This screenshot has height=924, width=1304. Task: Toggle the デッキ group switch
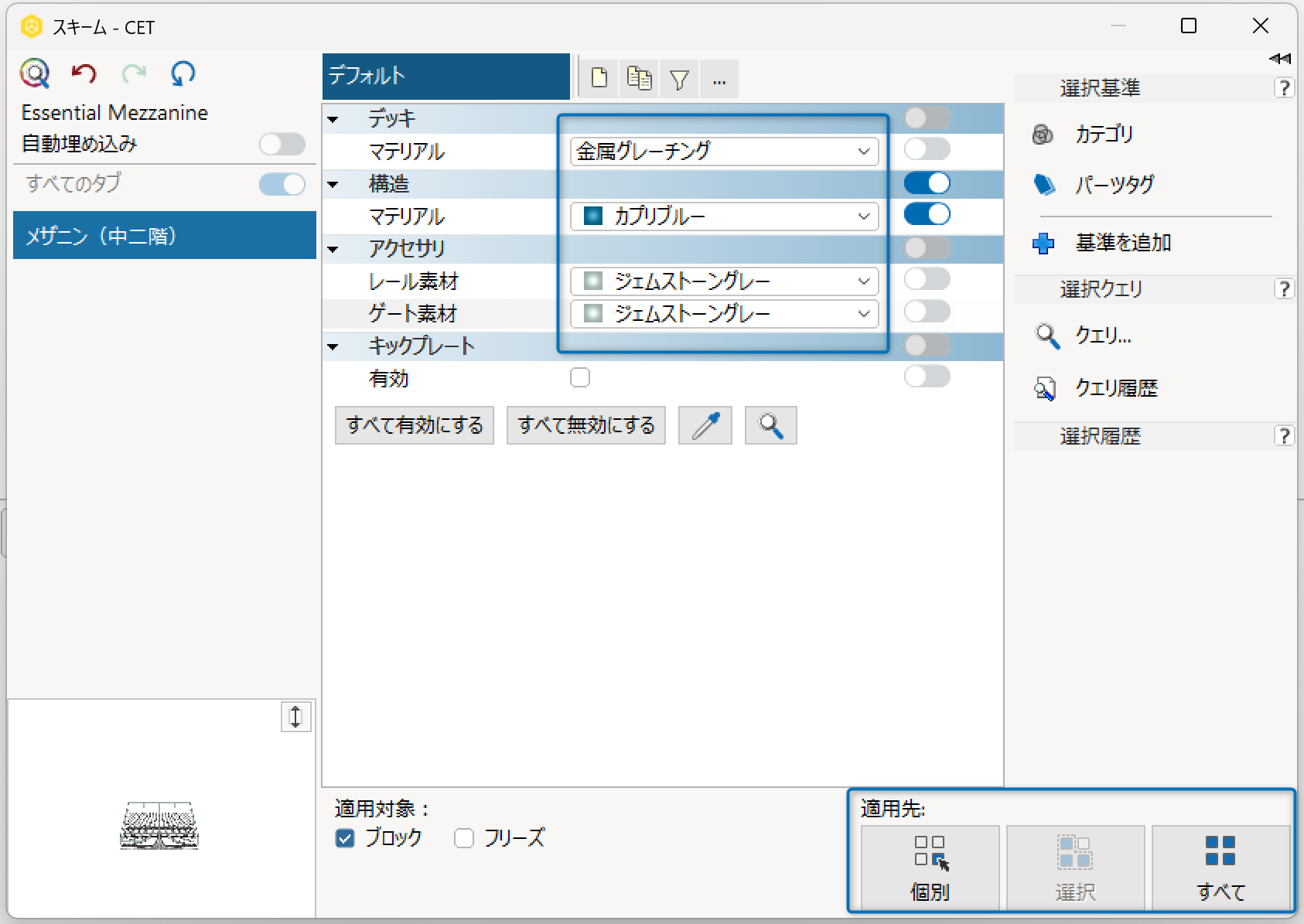point(927,118)
